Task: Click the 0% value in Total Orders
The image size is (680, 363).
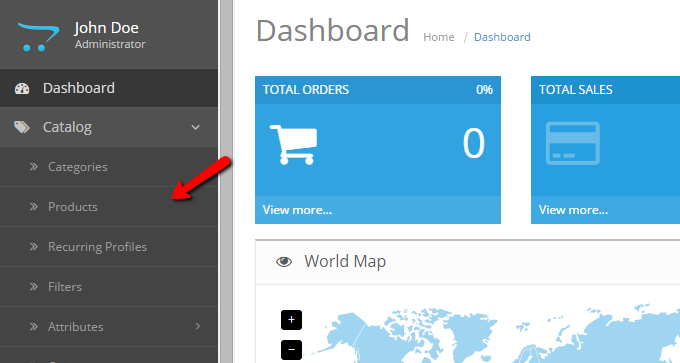Action: pyautogui.click(x=484, y=90)
